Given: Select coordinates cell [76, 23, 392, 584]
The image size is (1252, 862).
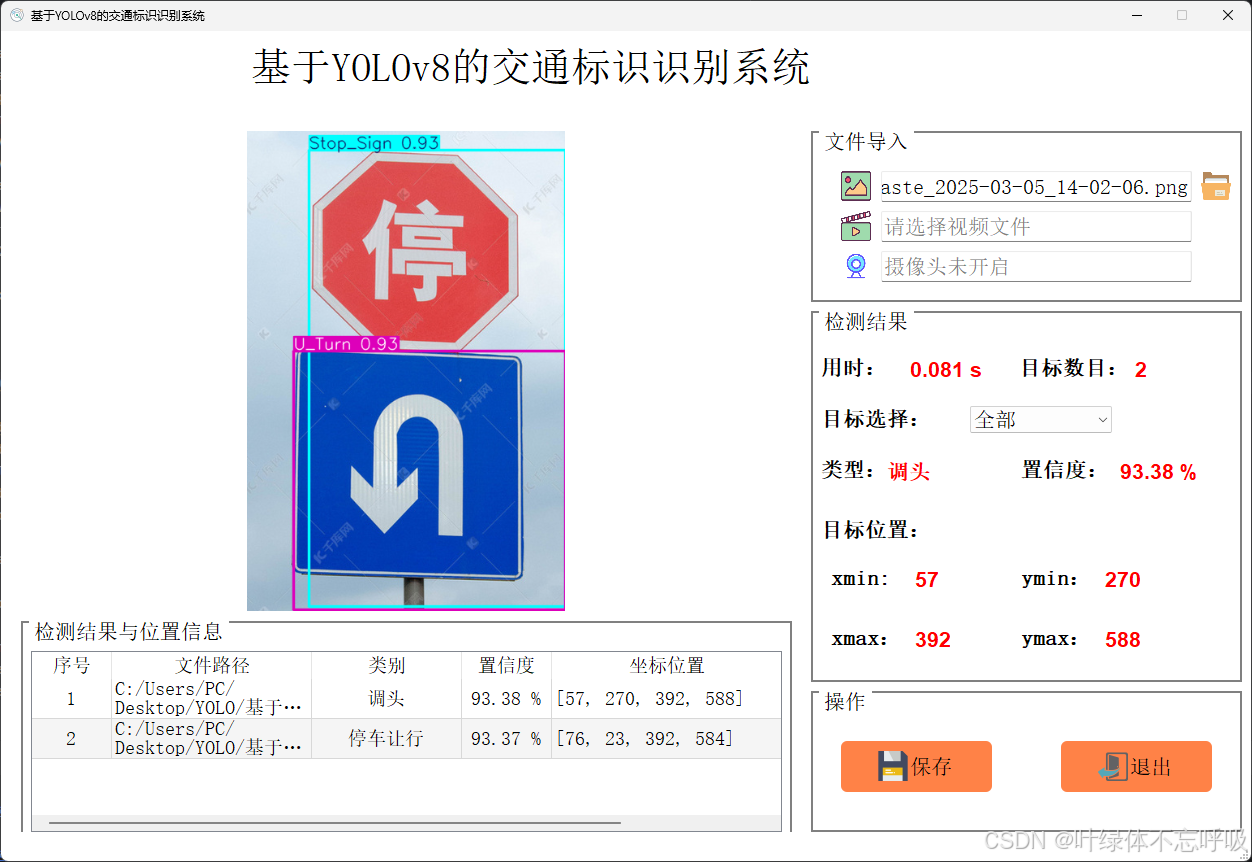Looking at the screenshot, I should click(x=667, y=738).
